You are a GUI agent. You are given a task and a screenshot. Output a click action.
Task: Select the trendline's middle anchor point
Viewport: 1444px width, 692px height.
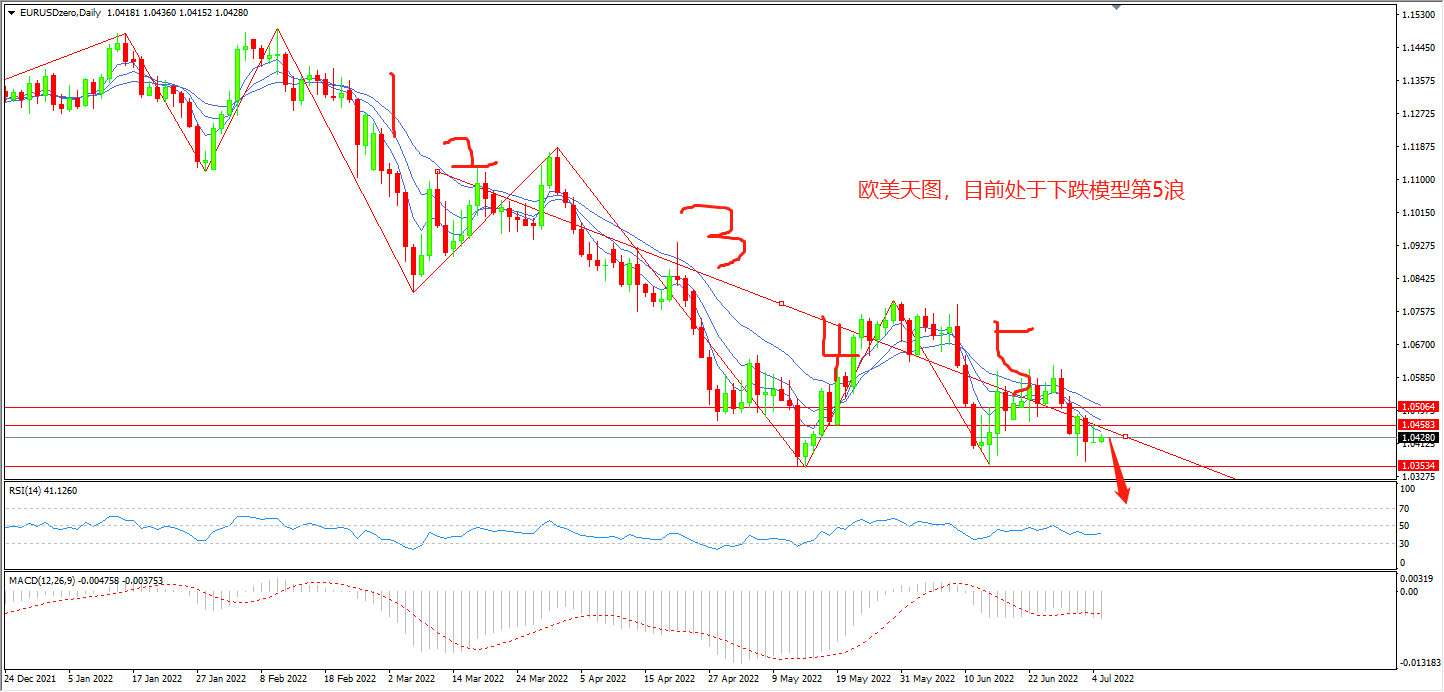click(x=781, y=303)
